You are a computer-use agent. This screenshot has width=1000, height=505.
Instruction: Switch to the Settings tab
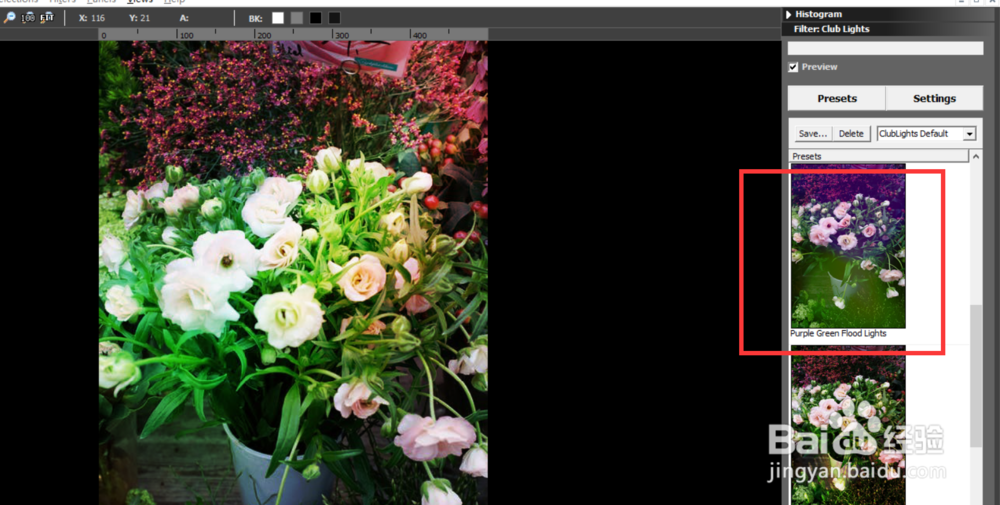coord(934,98)
